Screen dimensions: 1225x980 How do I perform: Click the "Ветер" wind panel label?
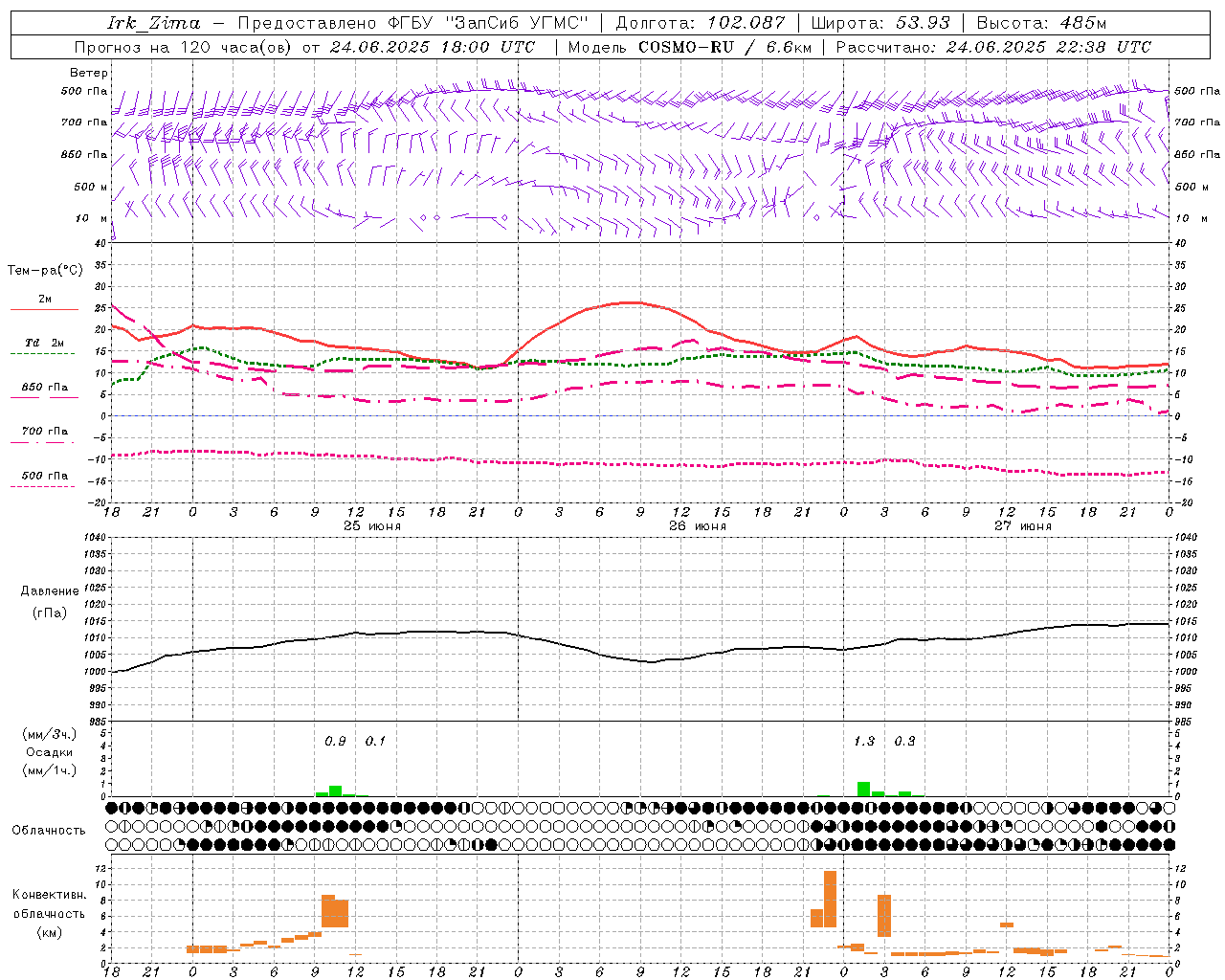point(89,73)
